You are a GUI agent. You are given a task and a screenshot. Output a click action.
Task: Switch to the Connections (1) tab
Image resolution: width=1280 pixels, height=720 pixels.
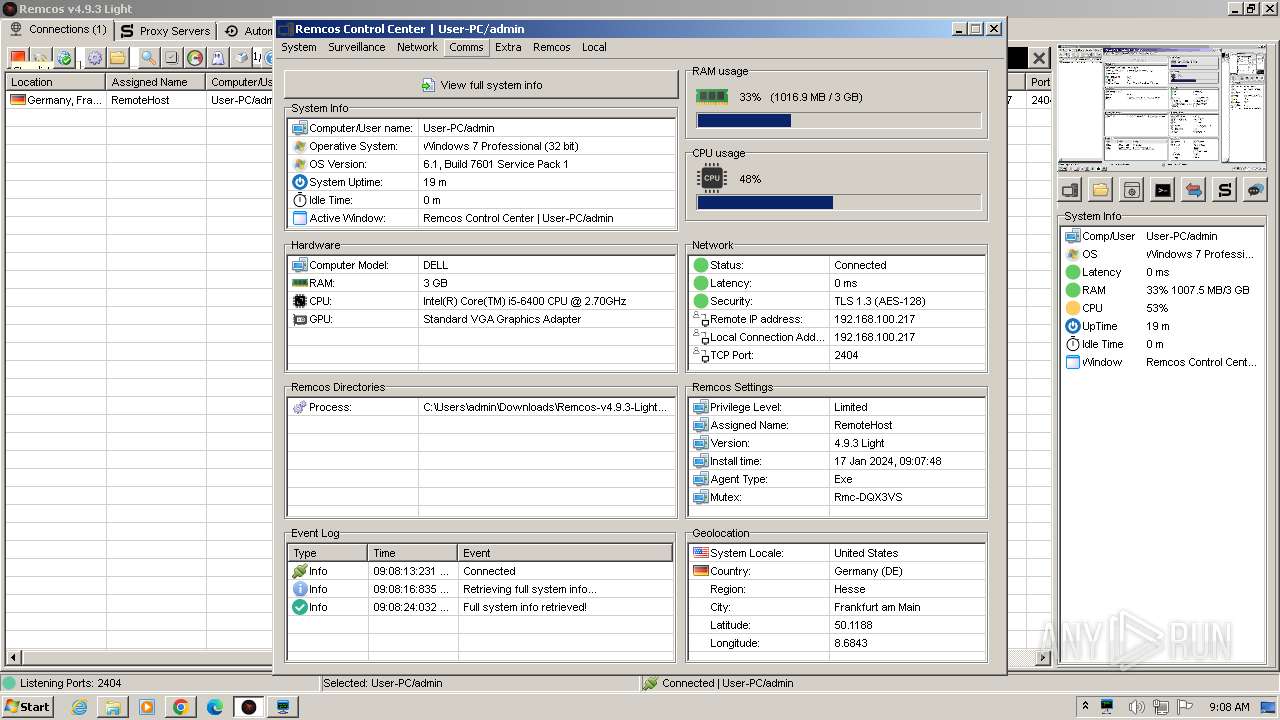tap(57, 30)
